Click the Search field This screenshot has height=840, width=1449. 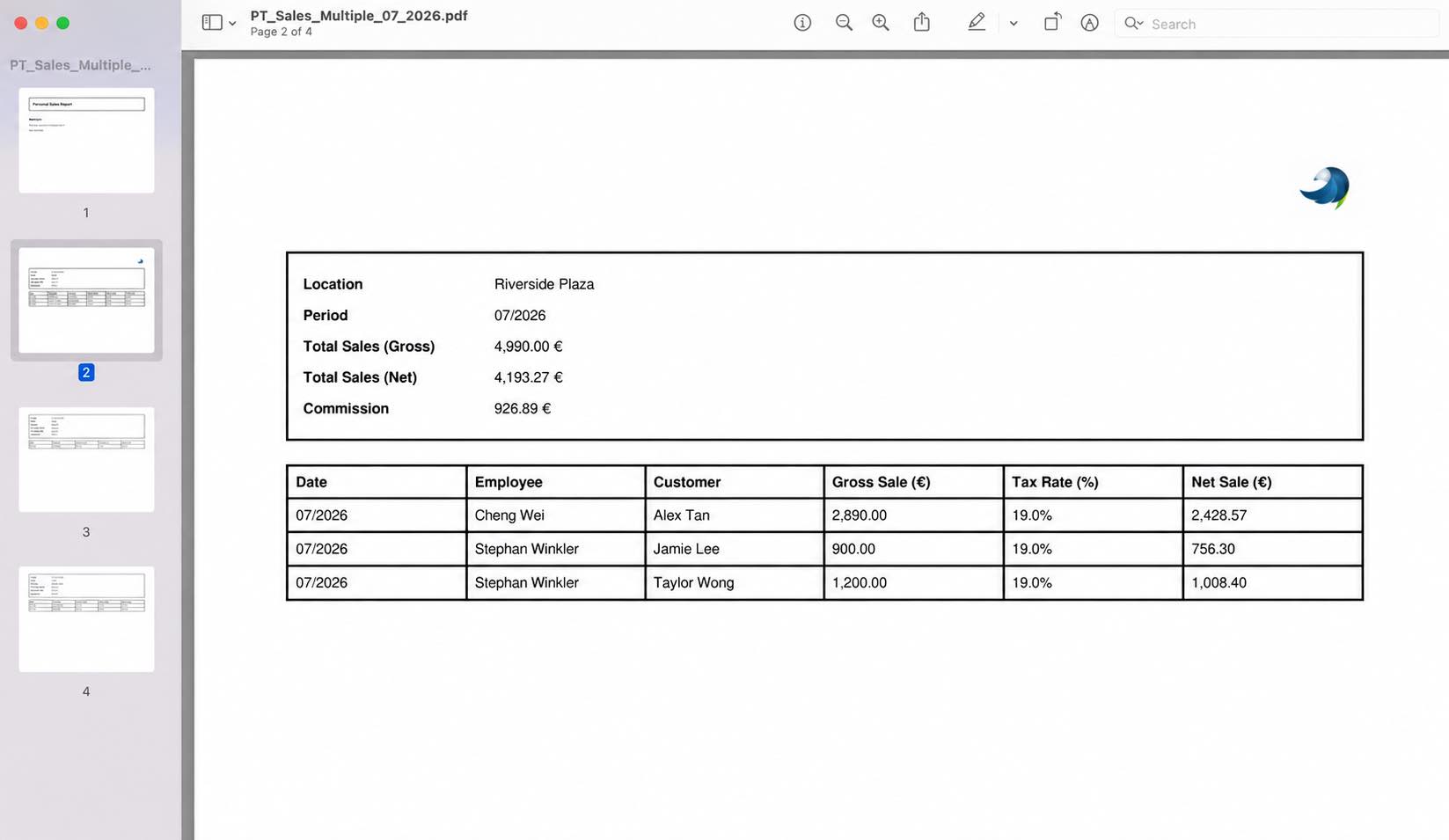point(1276,24)
